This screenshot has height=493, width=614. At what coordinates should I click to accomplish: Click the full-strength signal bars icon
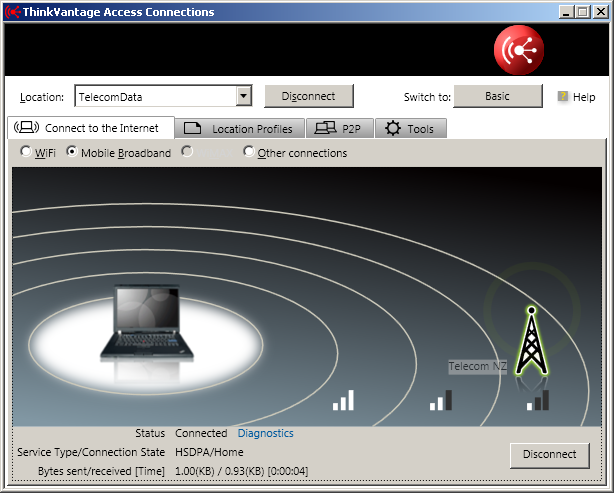[343, 400]
